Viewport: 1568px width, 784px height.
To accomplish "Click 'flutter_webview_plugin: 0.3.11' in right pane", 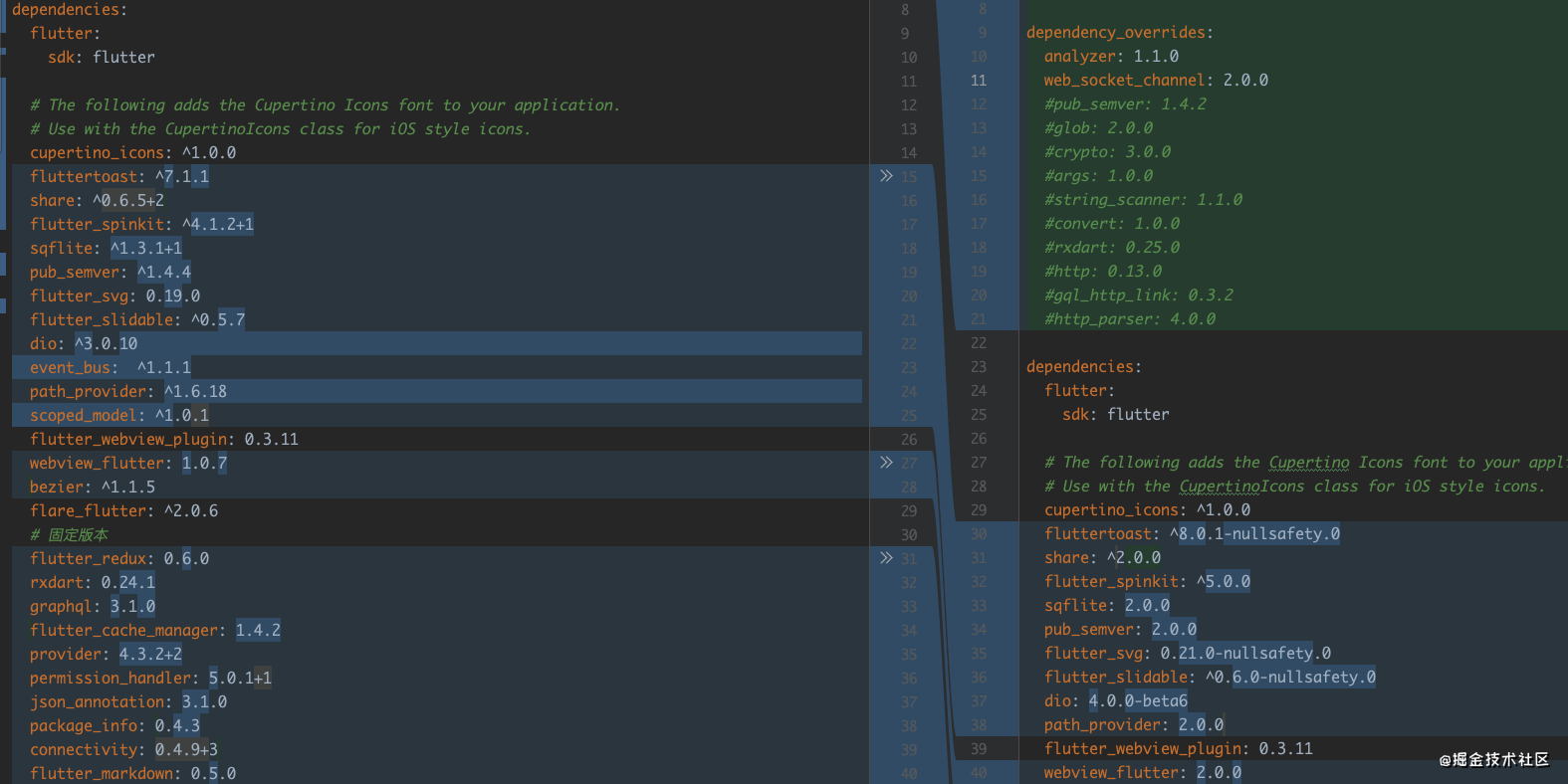I will click(x=1179, y=748).
